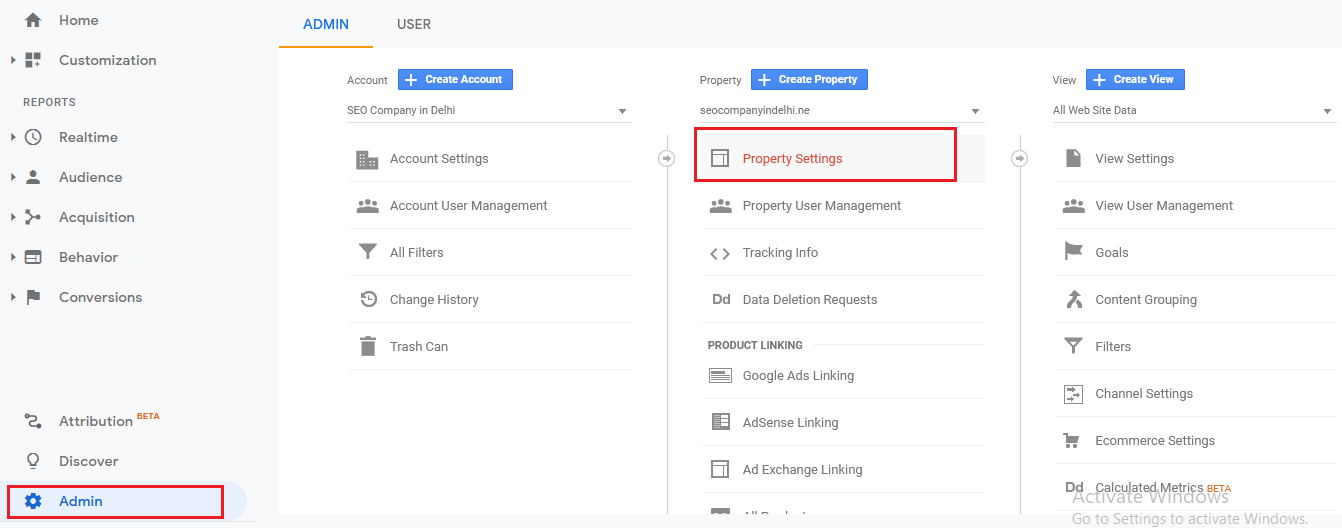Viewport: 1342px width, 528px height.
Task: Click the Content Grouping icon
Action: coord(1073,299)
